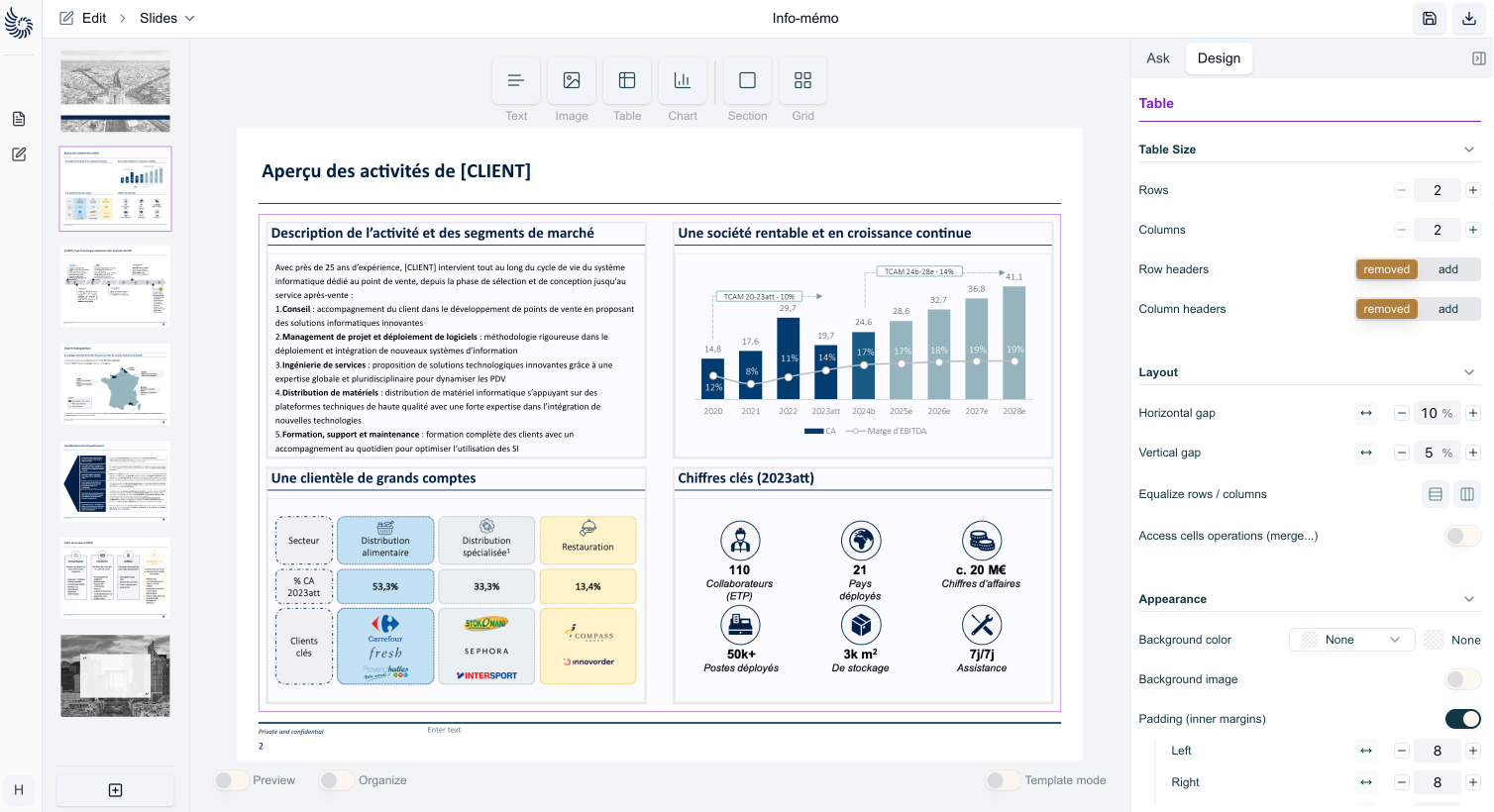Enable Access cells operations (merge...)

coord(1461,535)
